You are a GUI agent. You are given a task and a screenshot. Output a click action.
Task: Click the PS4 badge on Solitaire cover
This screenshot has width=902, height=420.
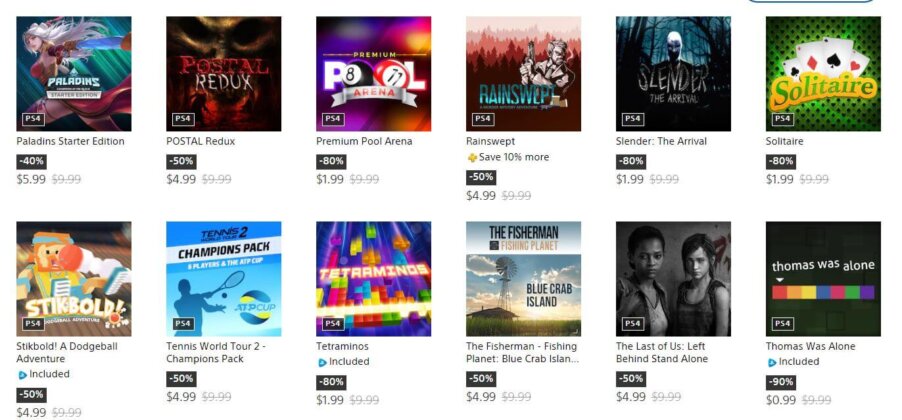[782, 119]
